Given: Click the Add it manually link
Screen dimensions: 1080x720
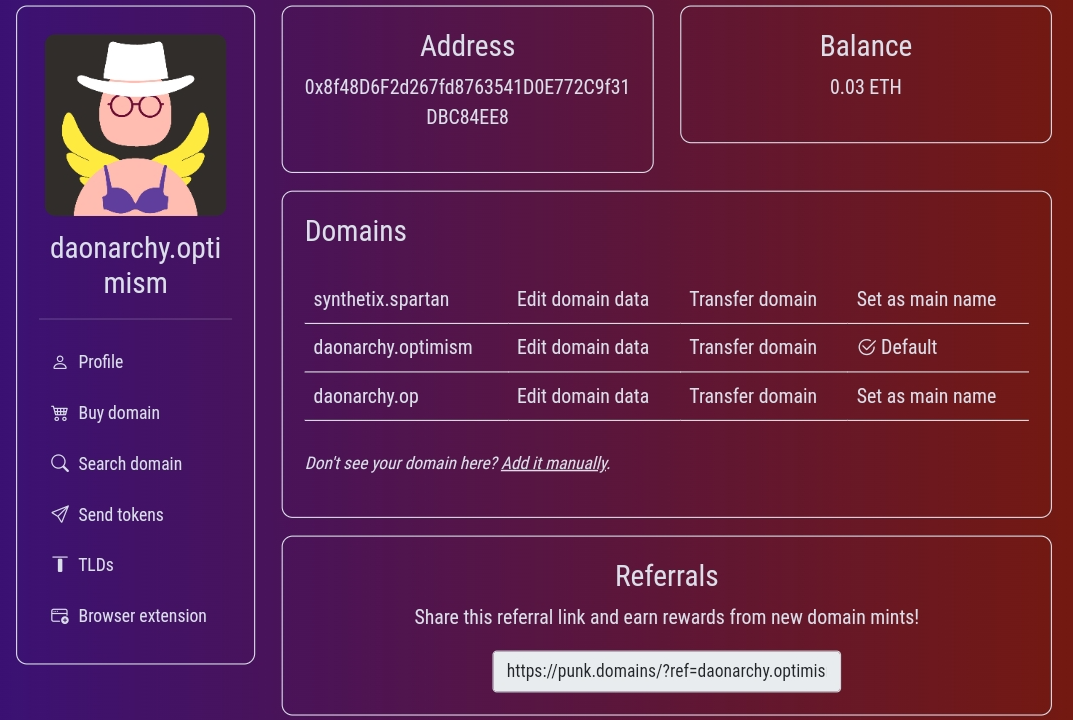Looking at the screenshot, I should [554, 463].
